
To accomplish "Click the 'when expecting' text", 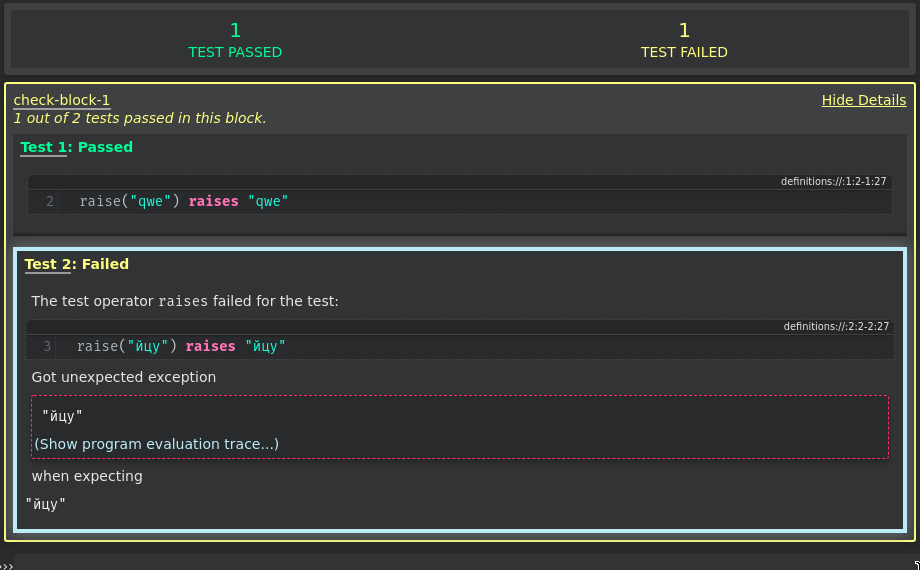I will [87, 476].
